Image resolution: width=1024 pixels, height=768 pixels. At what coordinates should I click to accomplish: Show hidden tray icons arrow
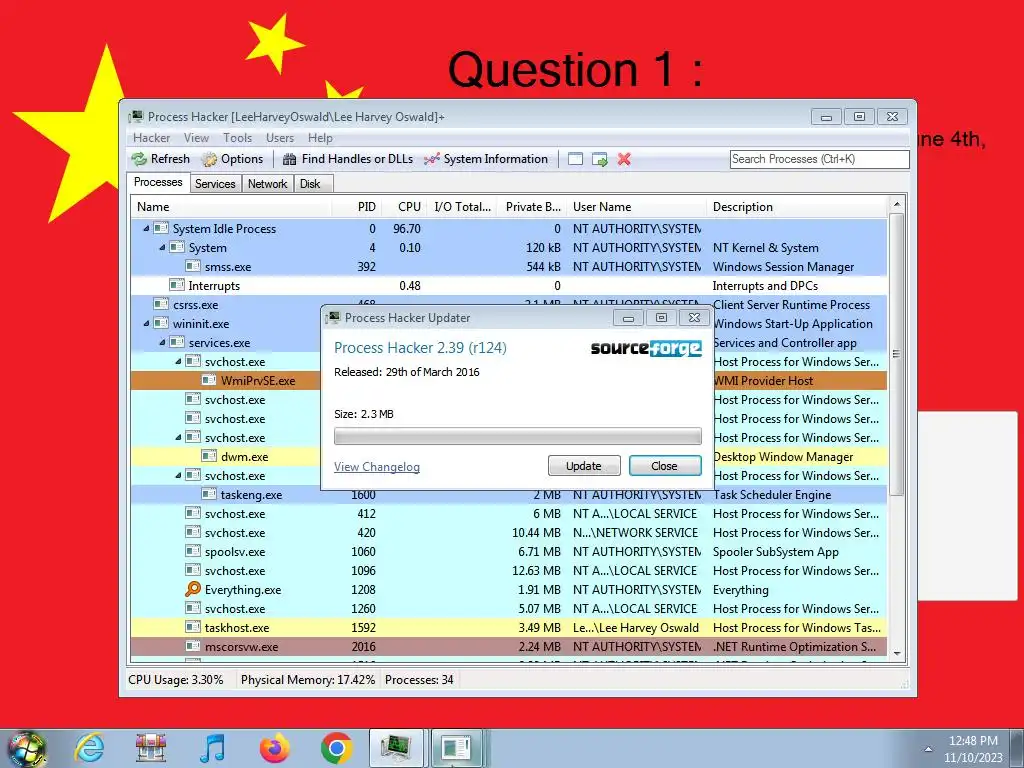pyautogui.click(x=928, y=749)
